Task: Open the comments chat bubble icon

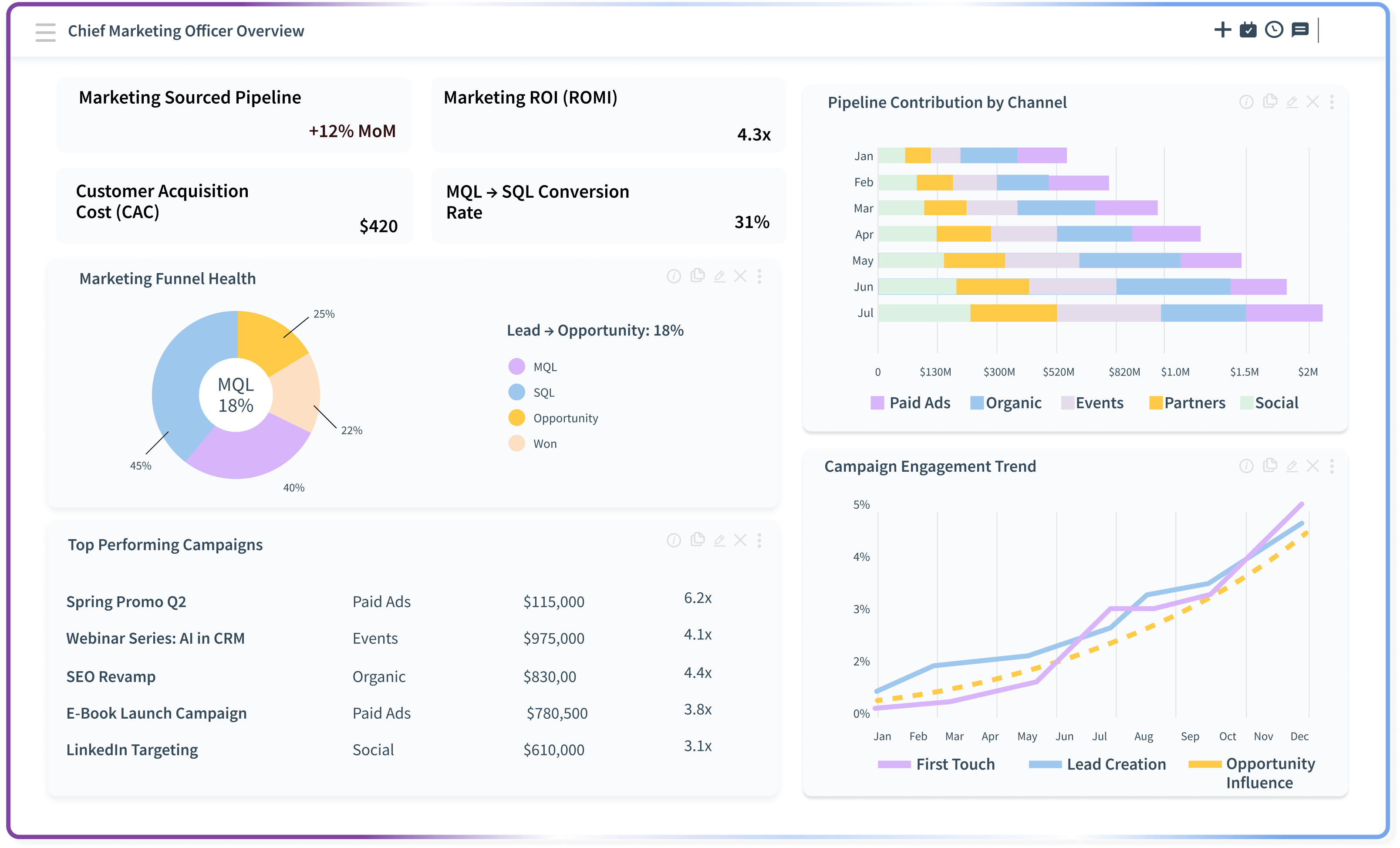Action: pos(1299,30)
